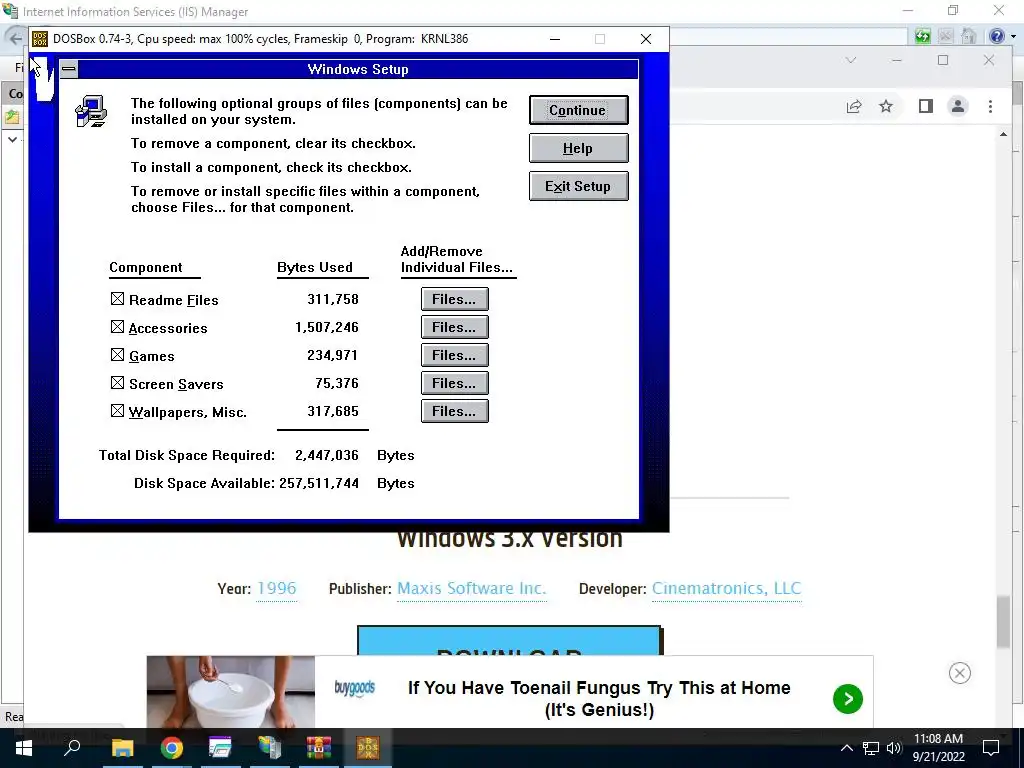The image size is (1024, 768).
Task: Uncheck the Wallpapers, Misc. checkbox
Action: [118, 411]
